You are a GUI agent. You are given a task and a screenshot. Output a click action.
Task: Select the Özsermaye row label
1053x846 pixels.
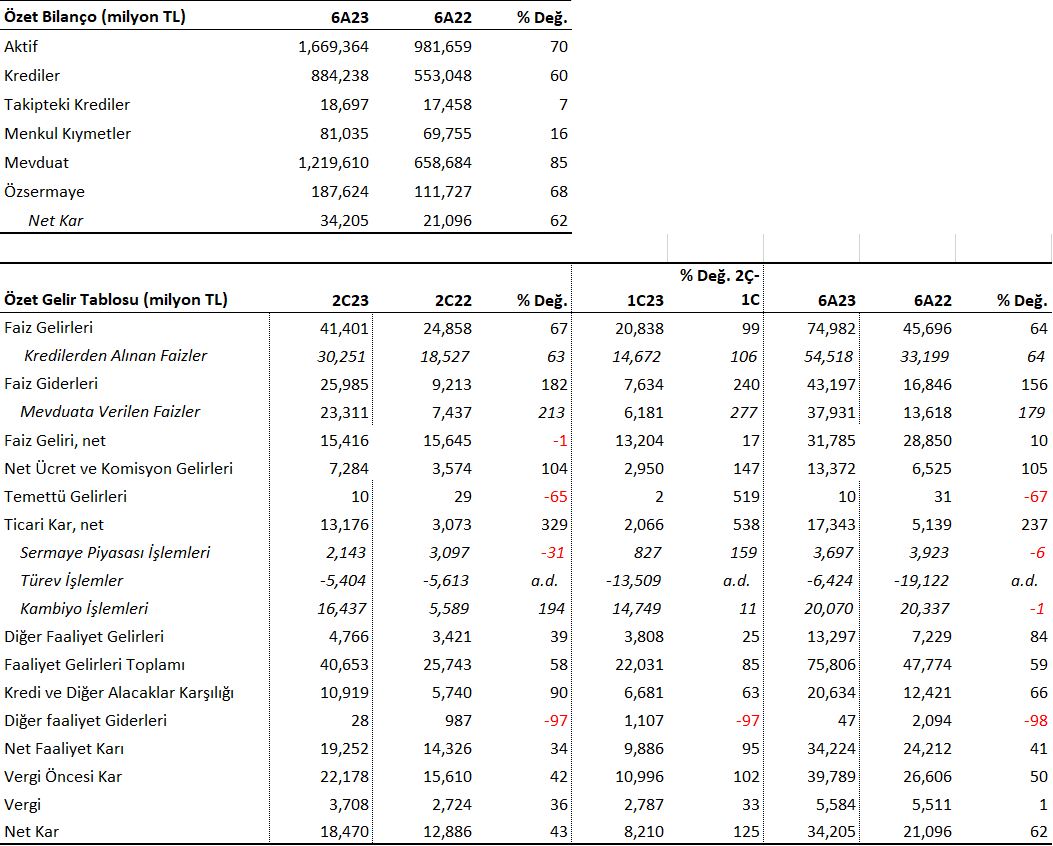coord(44,191)
